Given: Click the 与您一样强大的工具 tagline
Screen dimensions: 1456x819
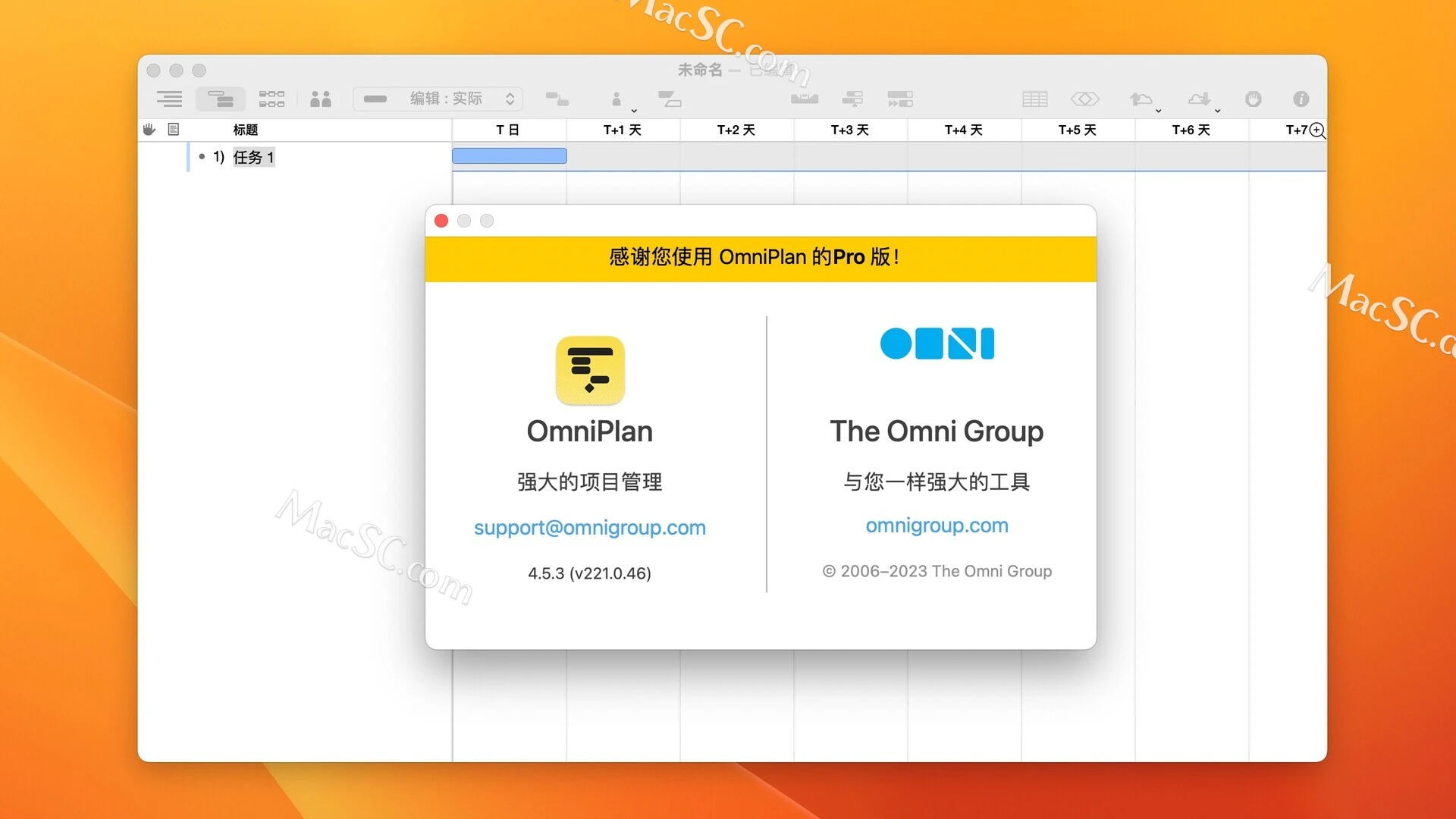Looking at the screenshot, I should (937, 482).
